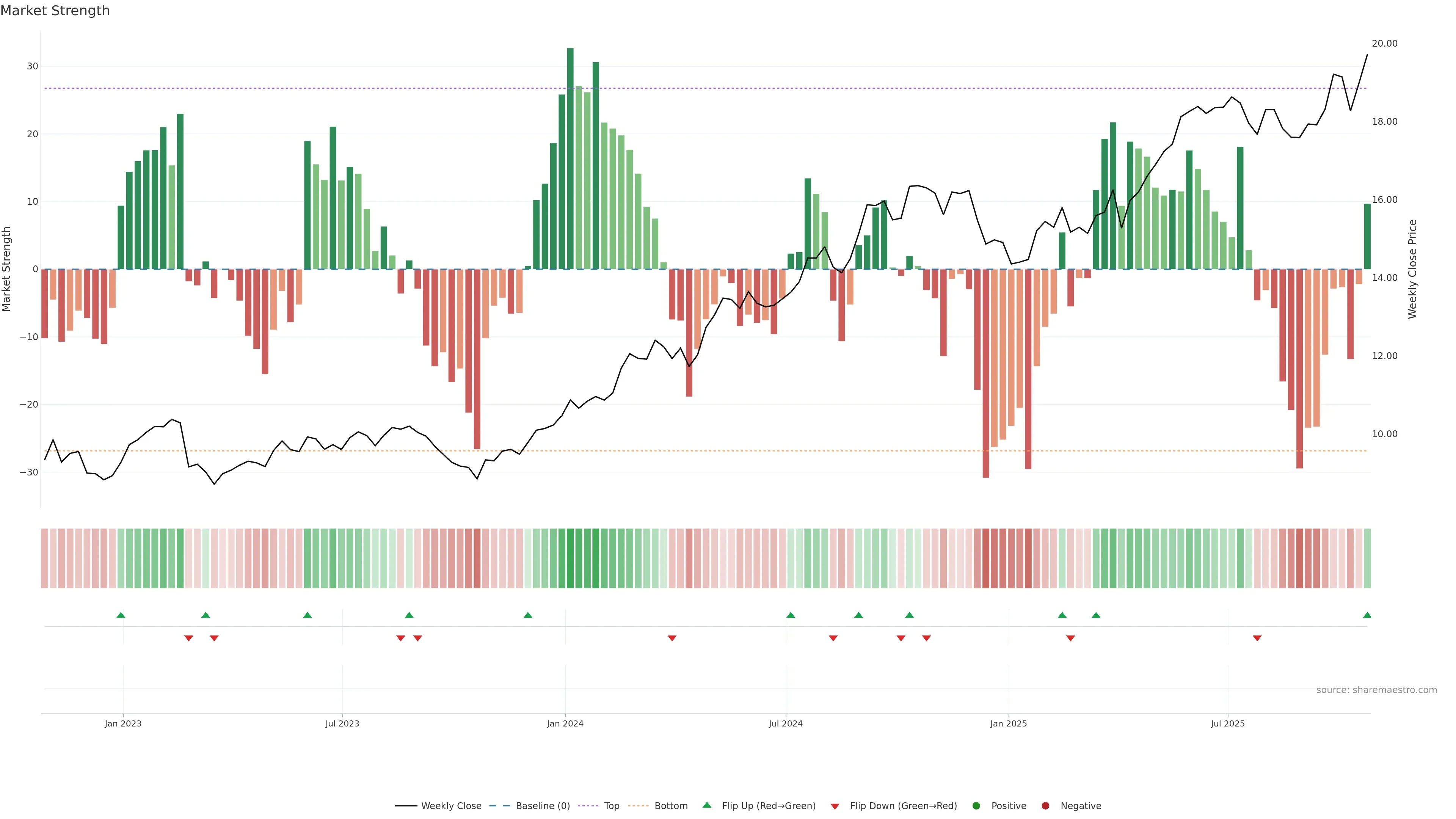
Task: Click the tallest dark green bar near Jan 2024
Action: pos(570,158)
